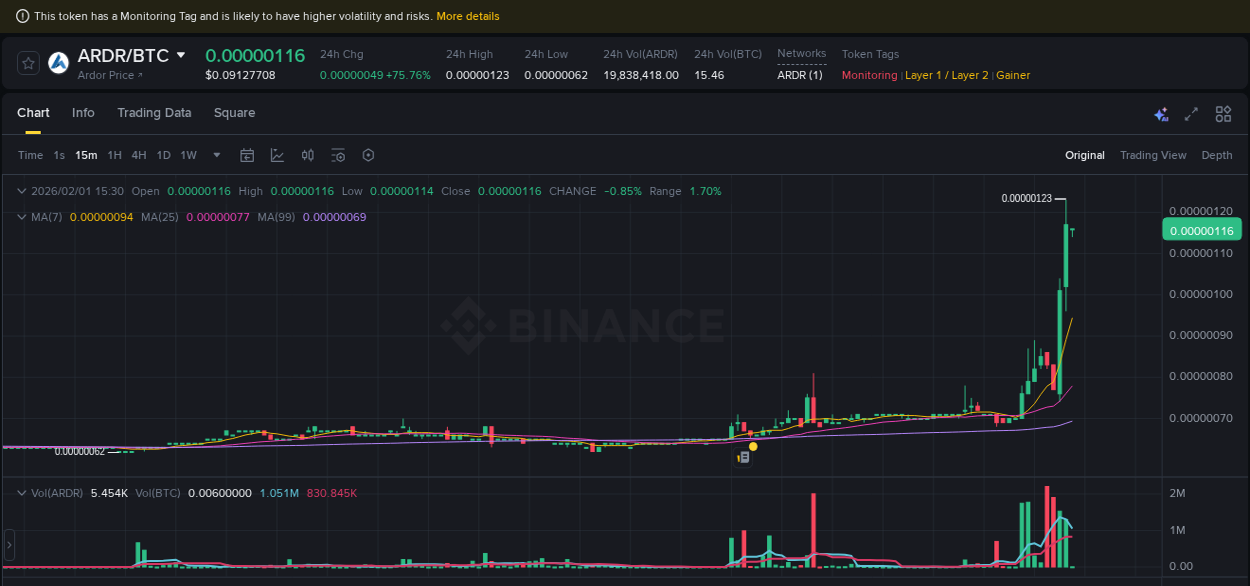Open the AI analysis assistant
Screen dimensions: 1250x586
(1161, 114)
